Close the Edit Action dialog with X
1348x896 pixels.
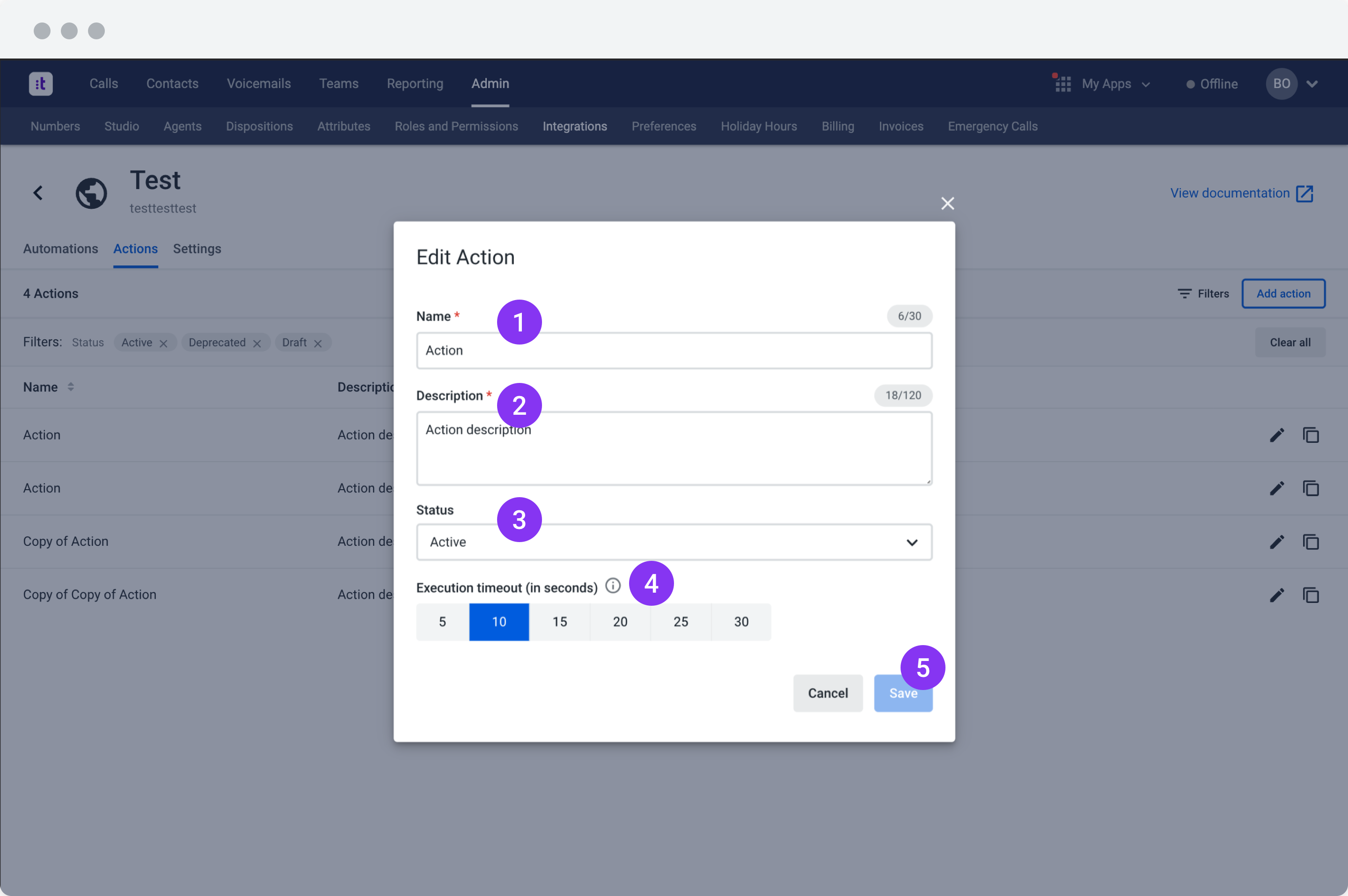click(947, 203)
